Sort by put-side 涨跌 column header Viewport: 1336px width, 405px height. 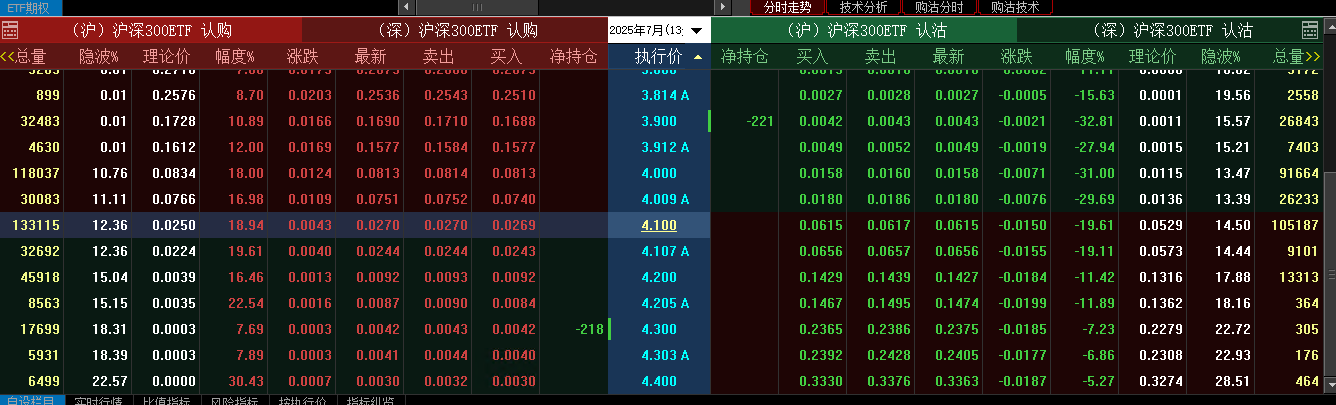pyautogui.click(x=1016, y=57)
